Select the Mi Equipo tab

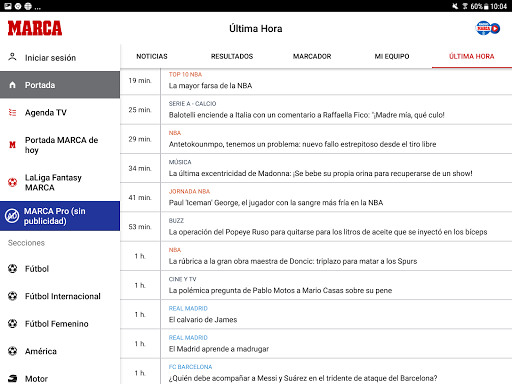point(392,56)
